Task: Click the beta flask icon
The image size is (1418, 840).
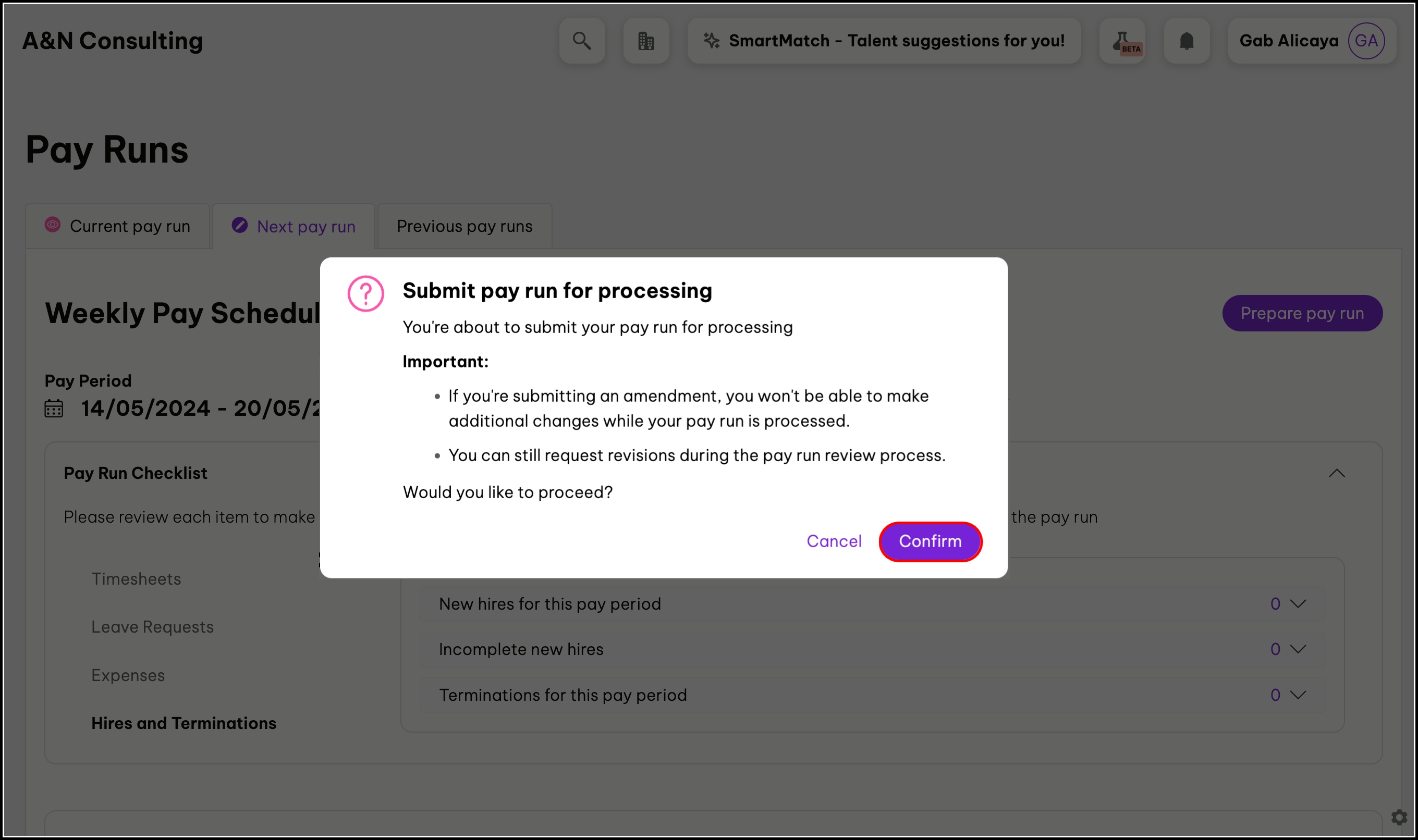Action: coord(1122,41)
